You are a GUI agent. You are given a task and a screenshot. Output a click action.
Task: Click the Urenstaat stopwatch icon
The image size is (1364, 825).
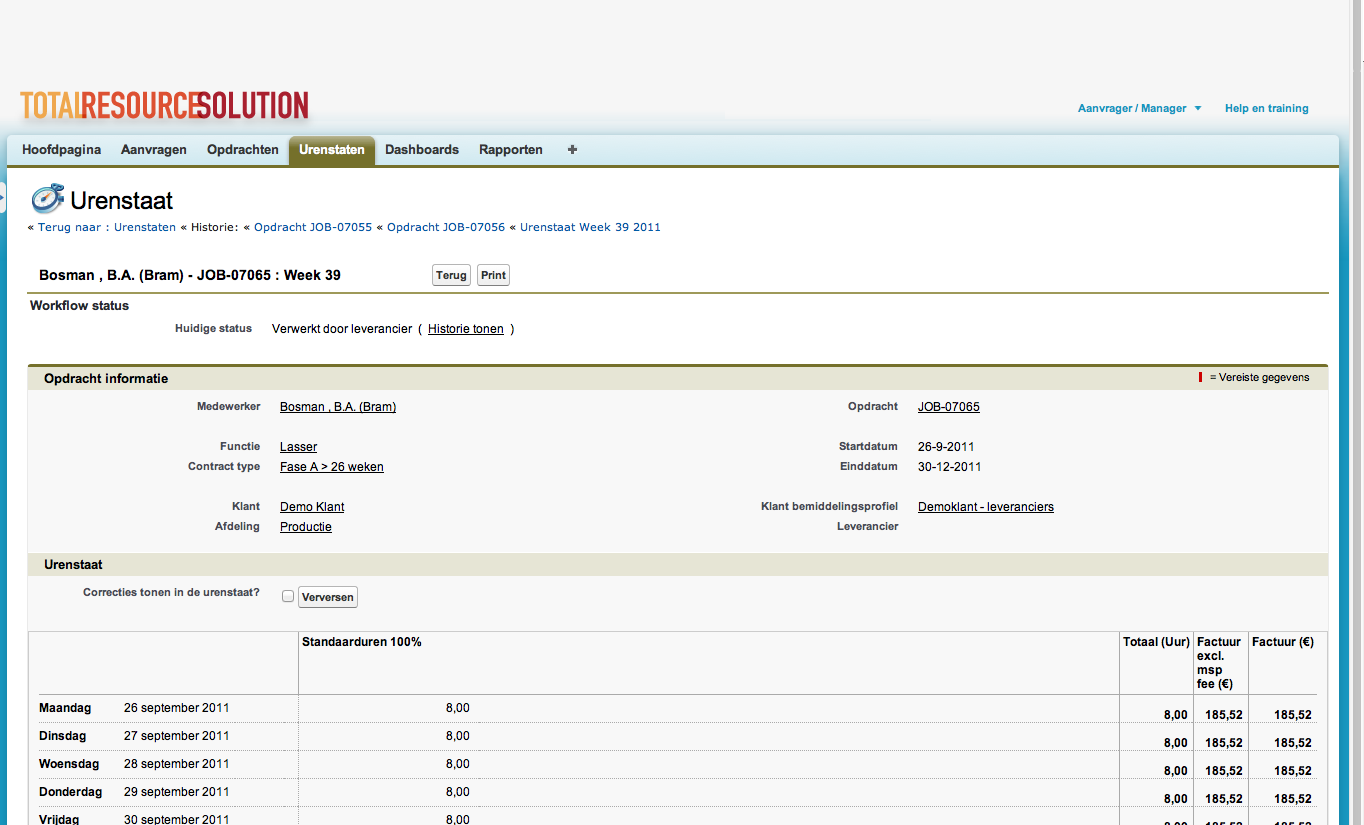pos(47,199)
